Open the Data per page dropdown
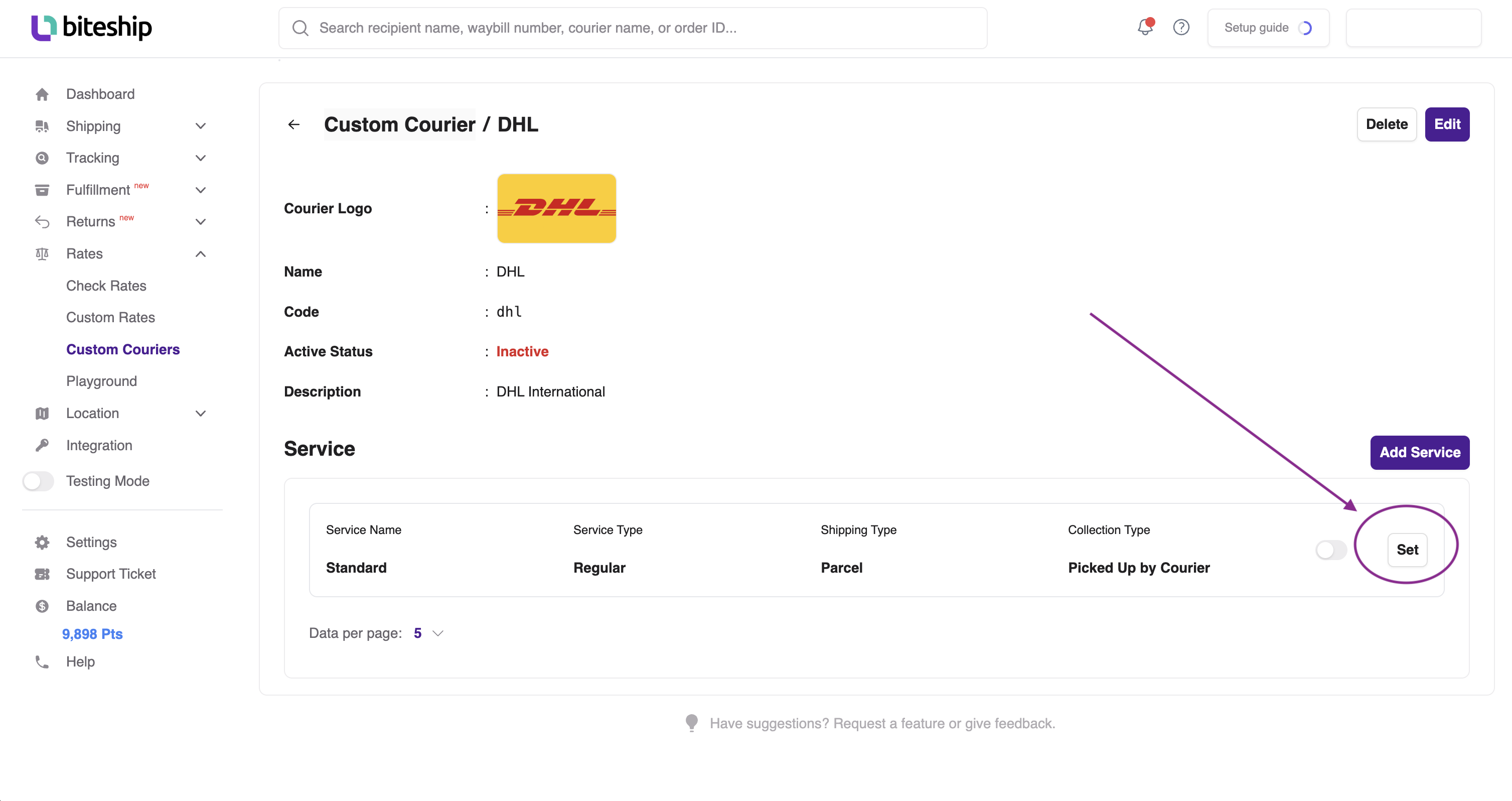 (x=429, y=633)
